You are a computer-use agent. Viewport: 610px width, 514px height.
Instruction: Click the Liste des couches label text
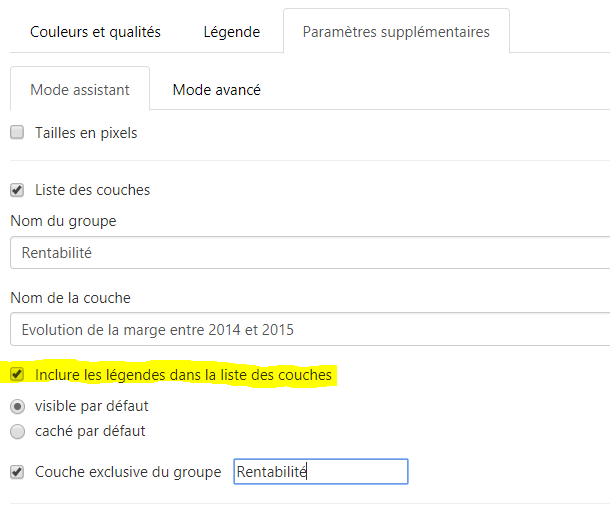click(93, 190)
